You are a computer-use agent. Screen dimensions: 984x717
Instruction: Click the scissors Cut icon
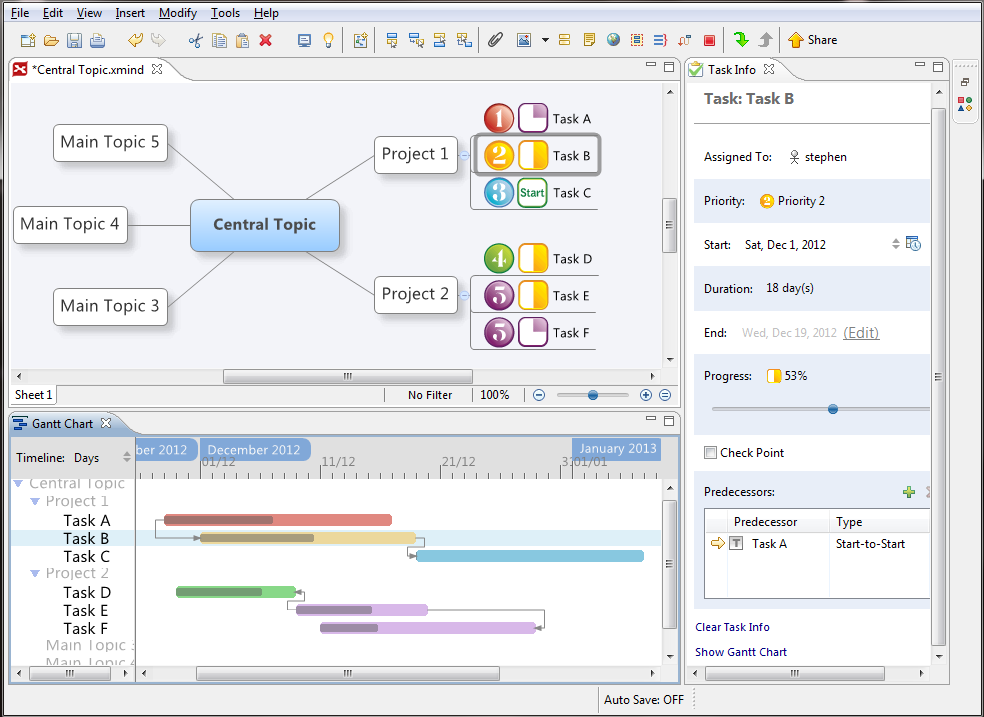[195, 40]
